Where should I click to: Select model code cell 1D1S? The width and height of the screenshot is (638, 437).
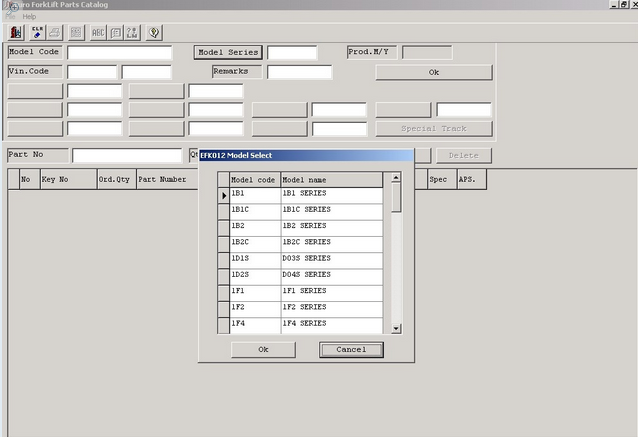255,261
